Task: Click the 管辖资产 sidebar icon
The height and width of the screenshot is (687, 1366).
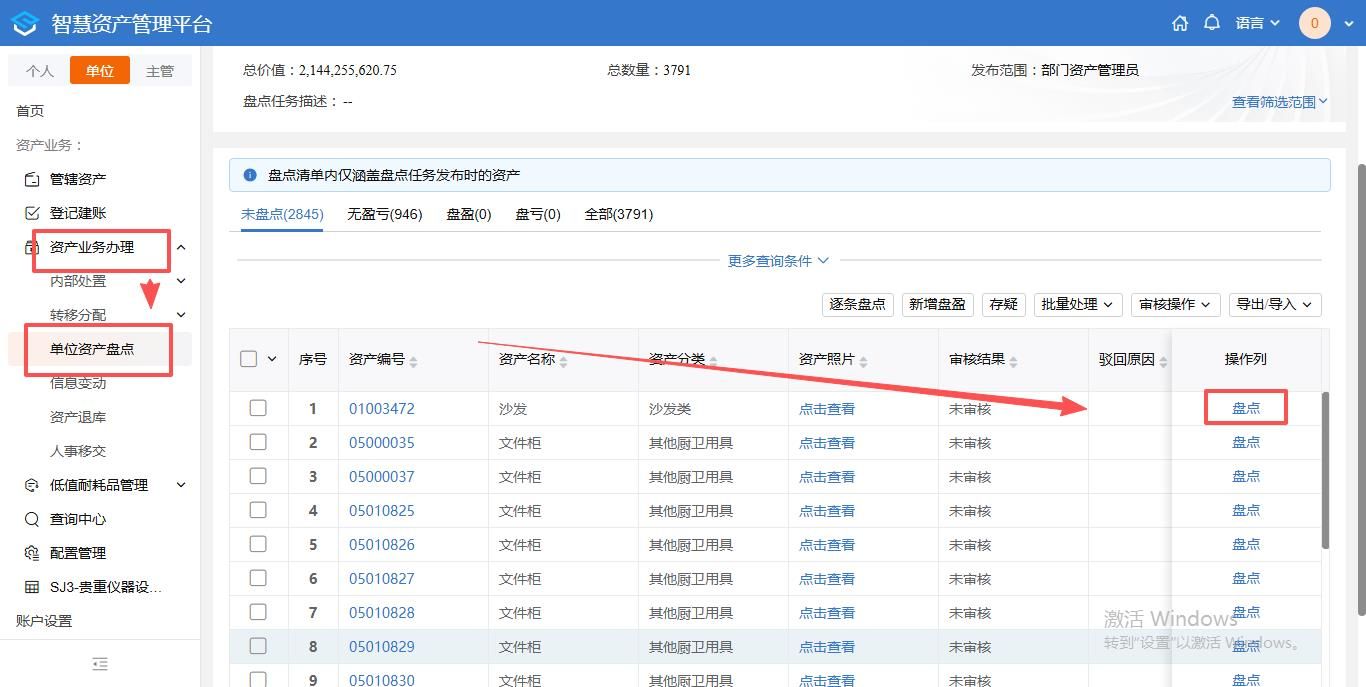Action: (32, 179)
